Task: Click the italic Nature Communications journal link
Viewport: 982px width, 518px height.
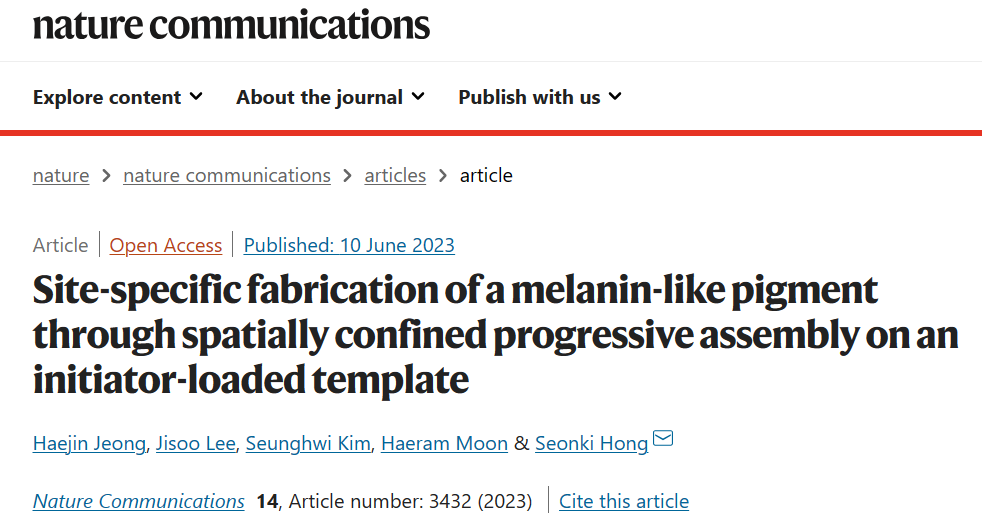Action: click(x=138, y=501)
